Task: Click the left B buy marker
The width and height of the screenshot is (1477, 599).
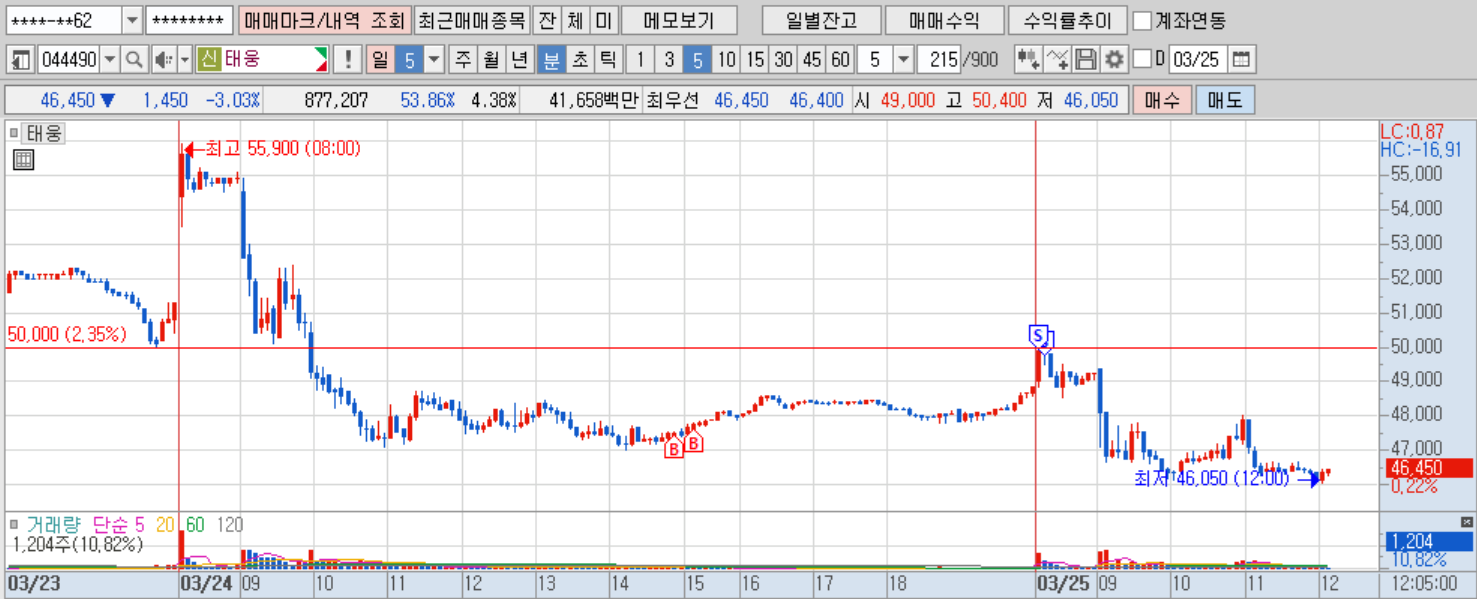Action: pyautogui.click(x=674, y=450)
